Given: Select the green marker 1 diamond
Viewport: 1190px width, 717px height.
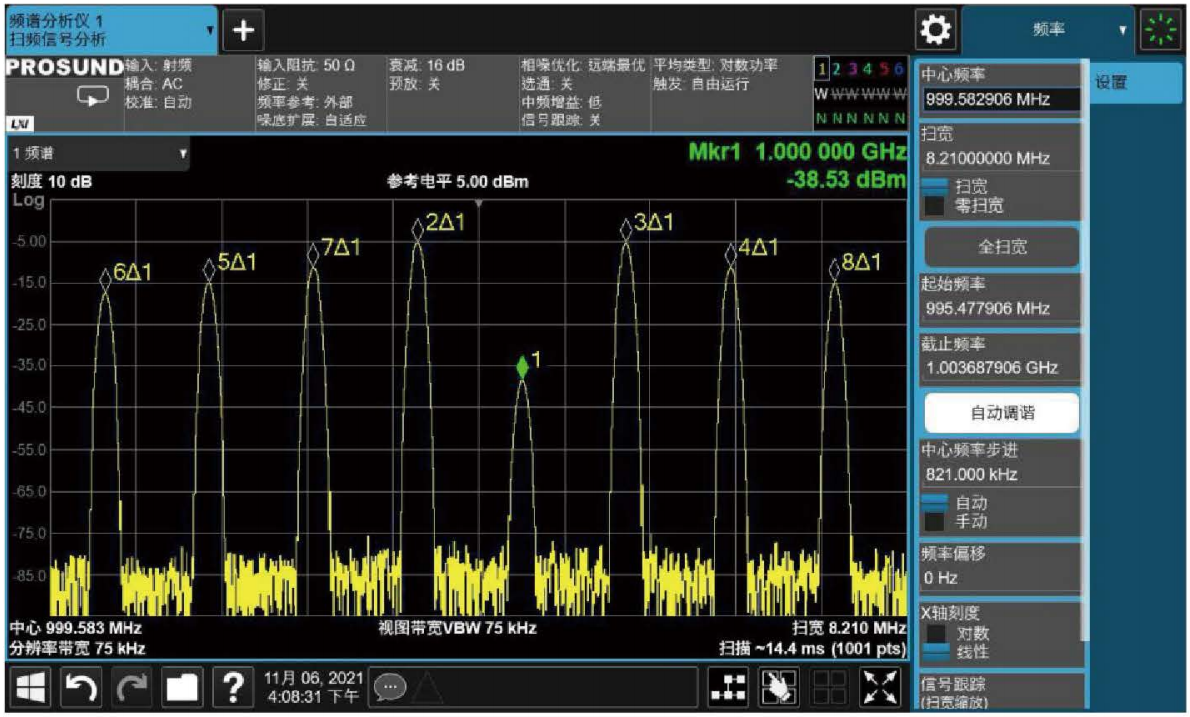Looking at the screenshot, I should click(522, 367).
